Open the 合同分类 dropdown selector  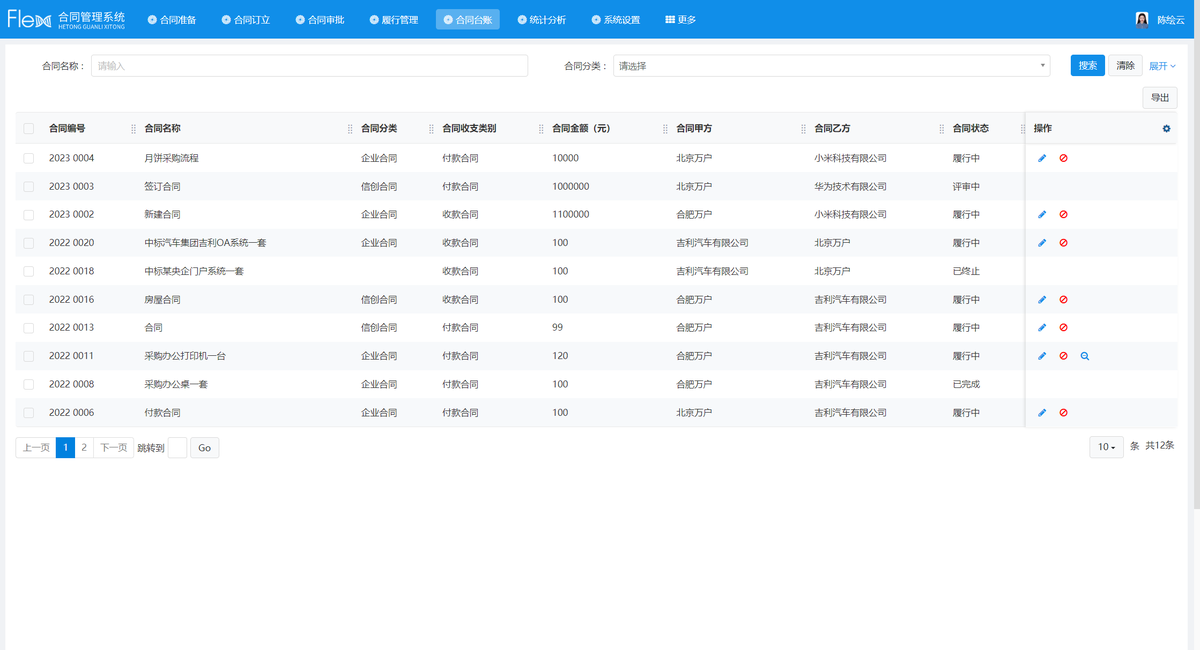pos(831,66)
